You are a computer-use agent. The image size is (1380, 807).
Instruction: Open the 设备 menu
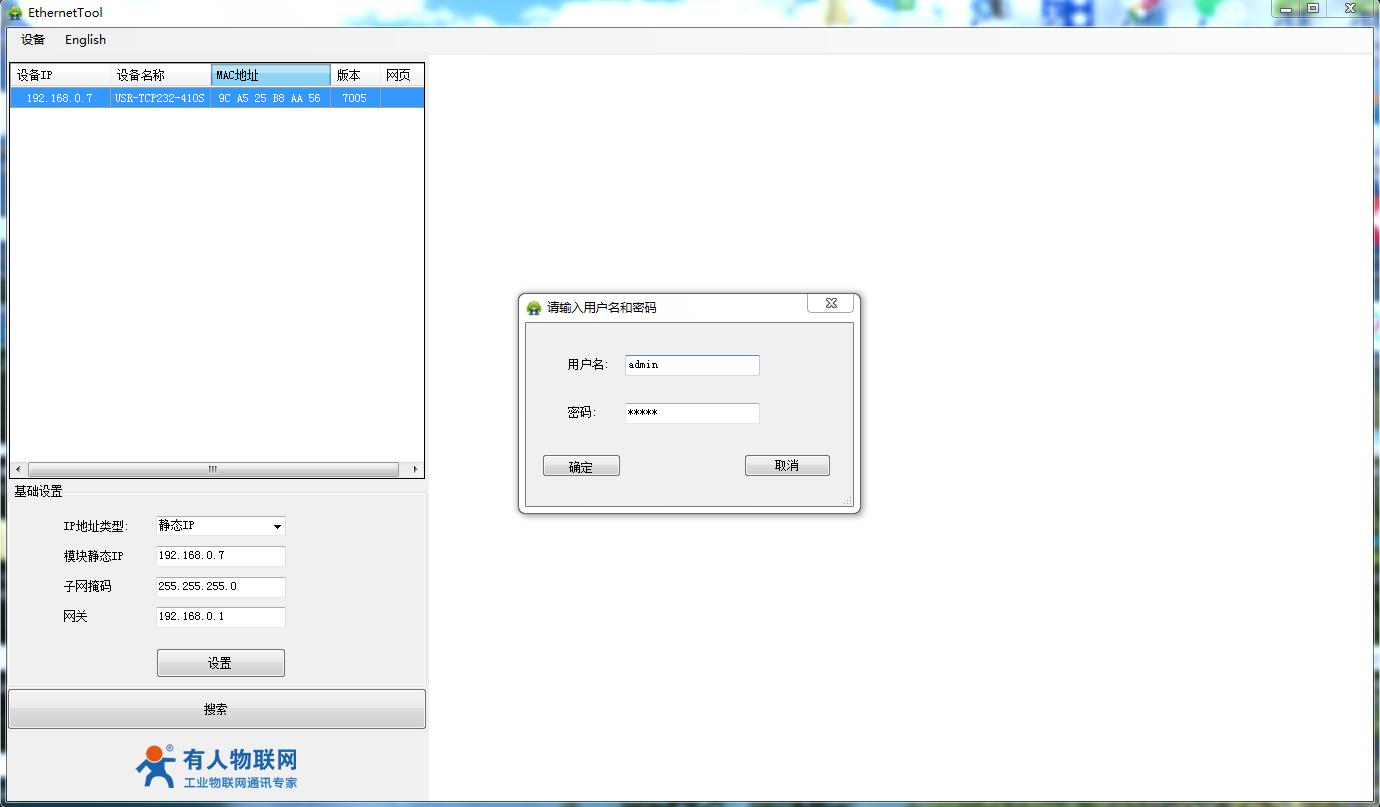point(33,40)
